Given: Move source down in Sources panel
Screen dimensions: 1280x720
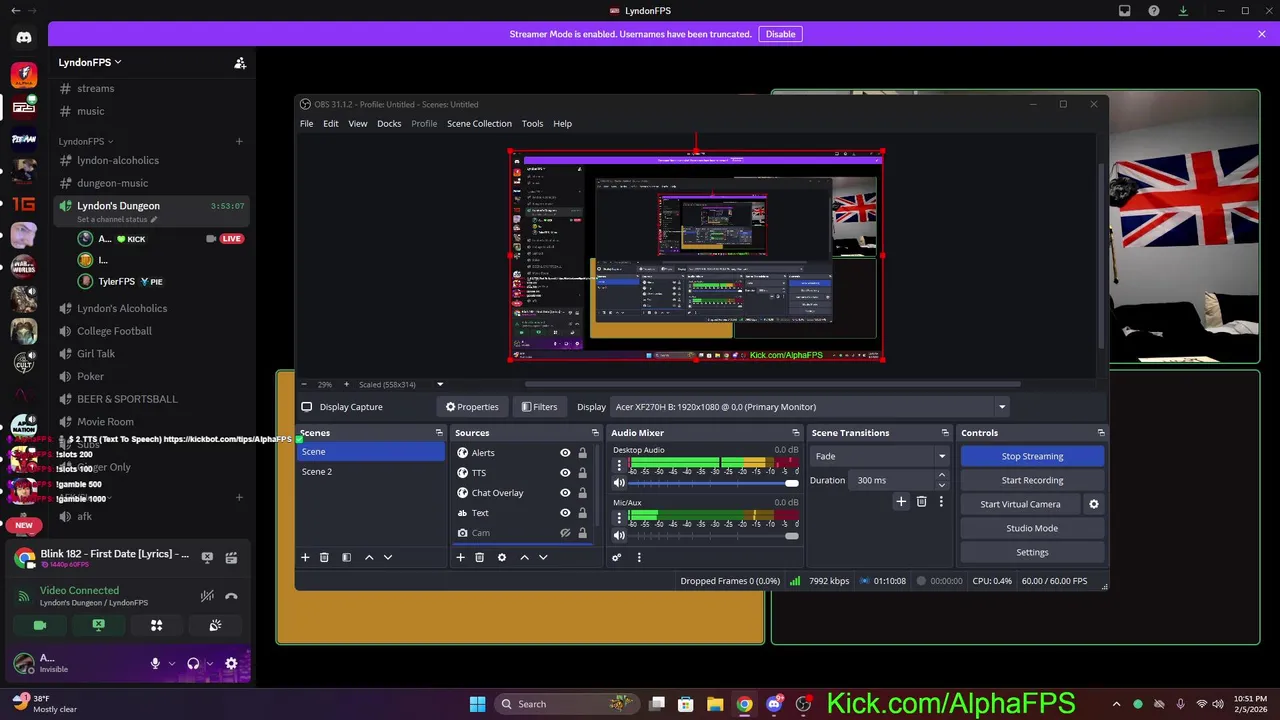Looking at the screenshot, I should click(543, 557).
